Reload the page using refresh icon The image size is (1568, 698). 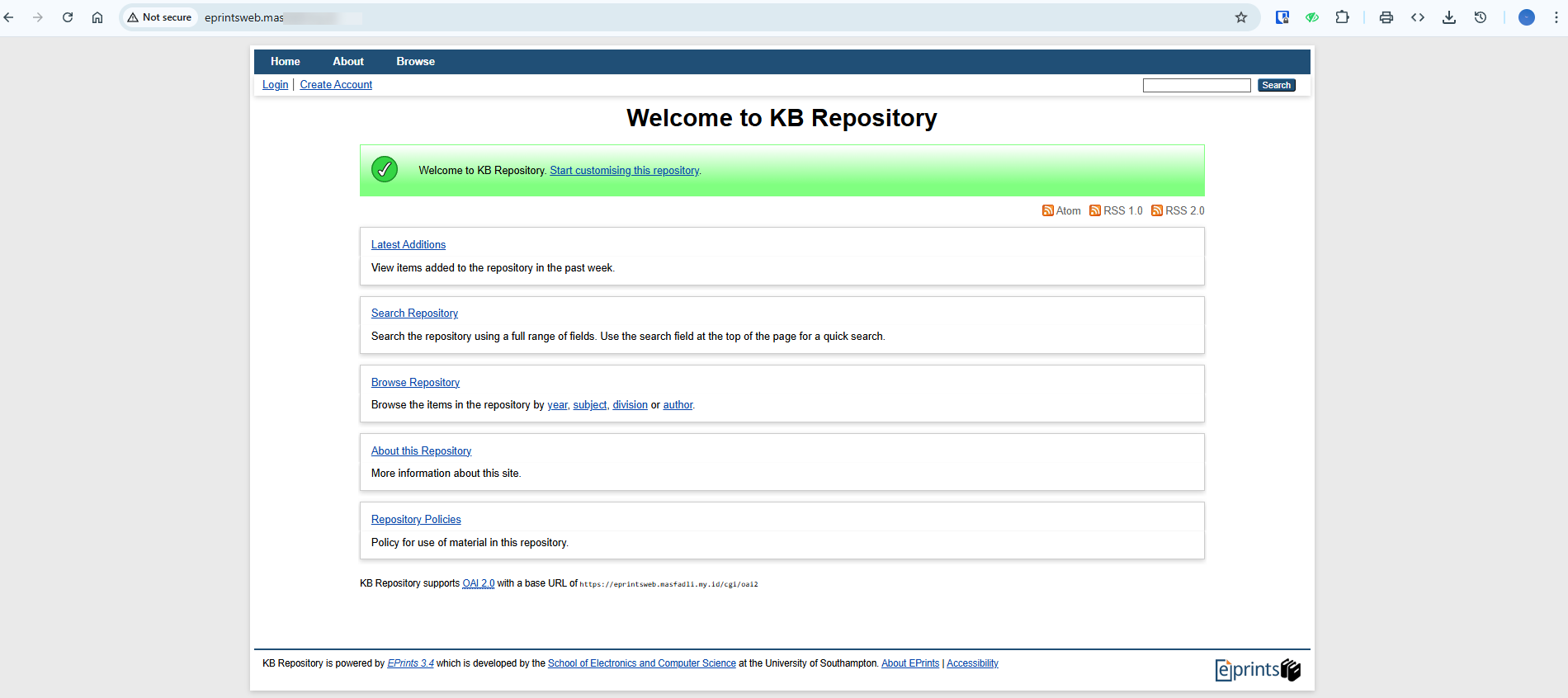[68, 17]
